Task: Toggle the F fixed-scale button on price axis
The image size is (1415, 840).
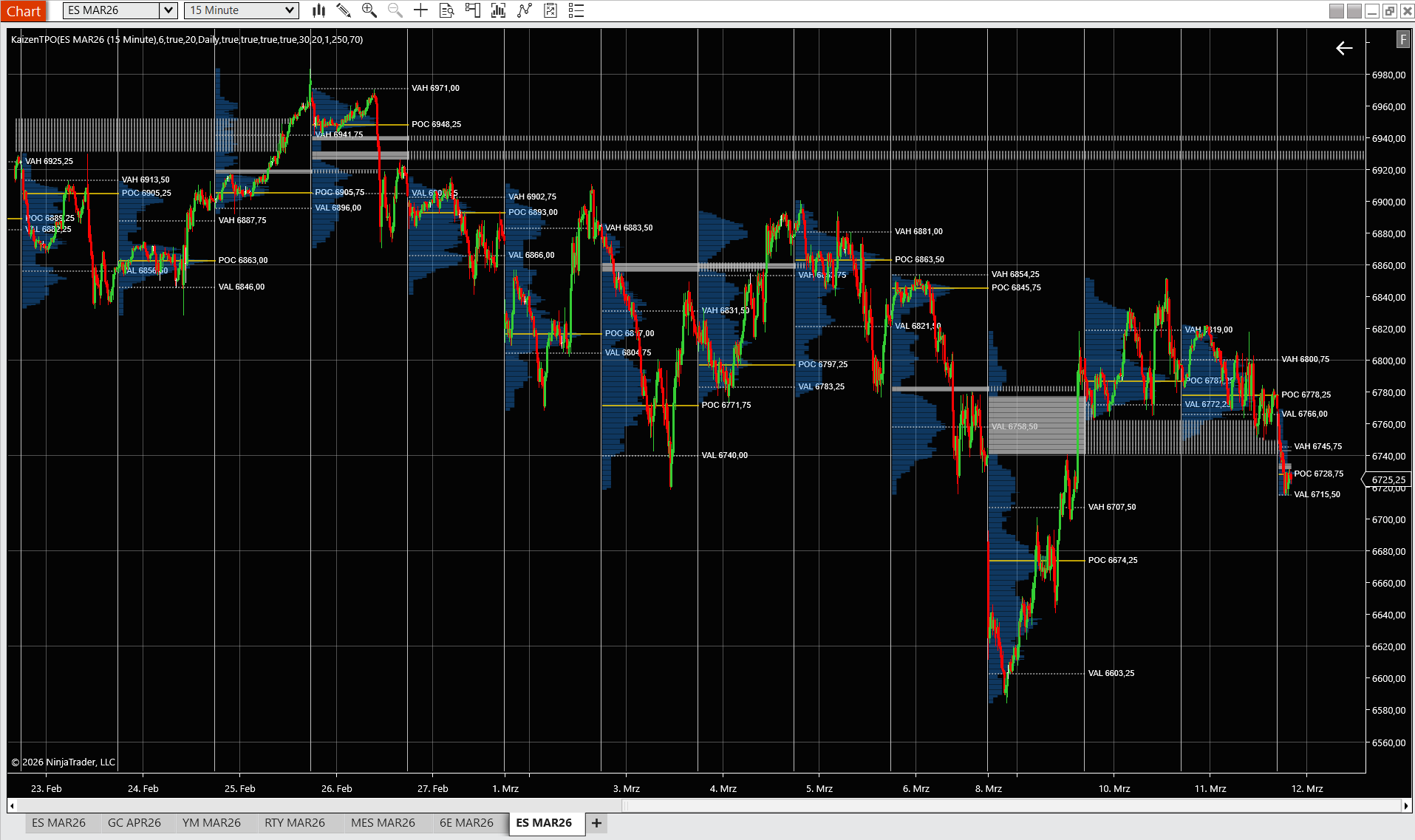Action: (1402, 39)
